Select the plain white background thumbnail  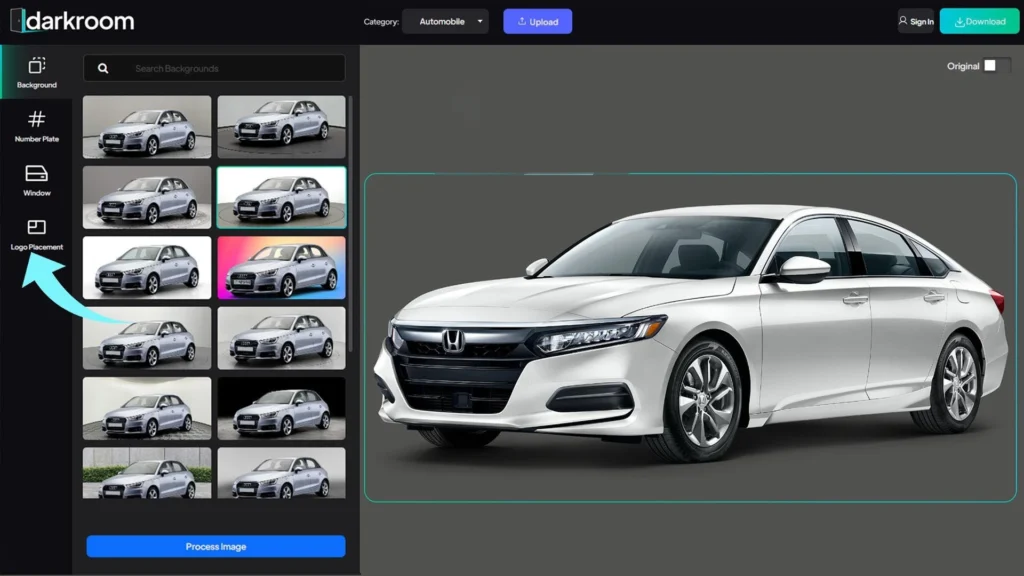click(x=147, y=268)
